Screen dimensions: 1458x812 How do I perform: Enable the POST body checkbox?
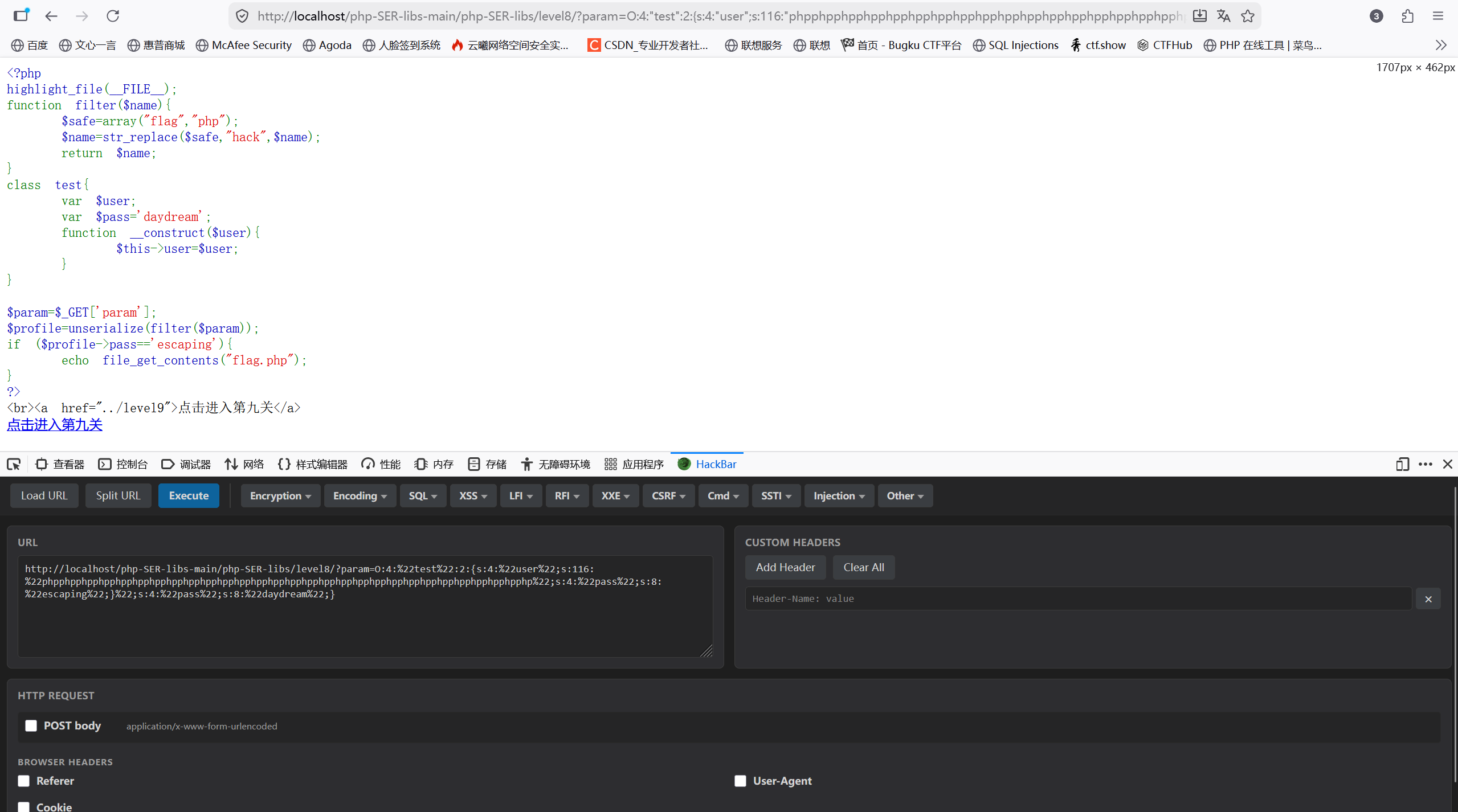click(x=31, y=725)
